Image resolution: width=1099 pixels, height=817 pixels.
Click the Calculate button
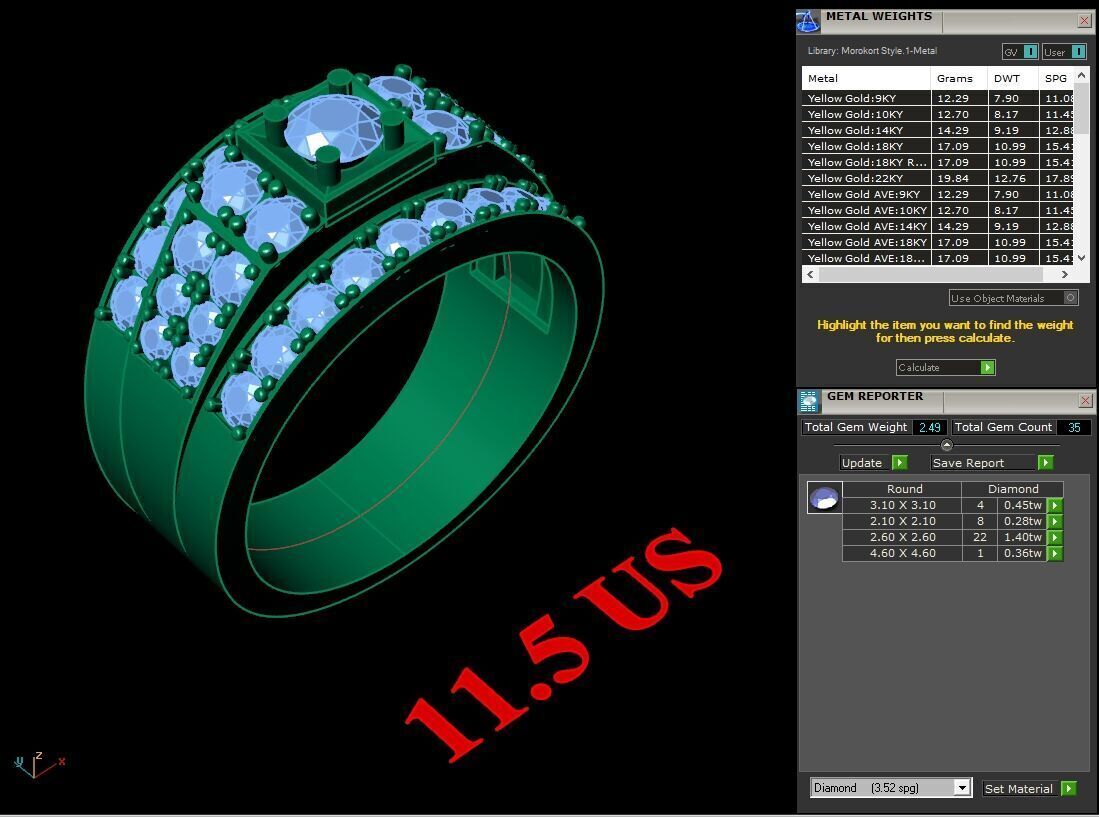(946, 367)
